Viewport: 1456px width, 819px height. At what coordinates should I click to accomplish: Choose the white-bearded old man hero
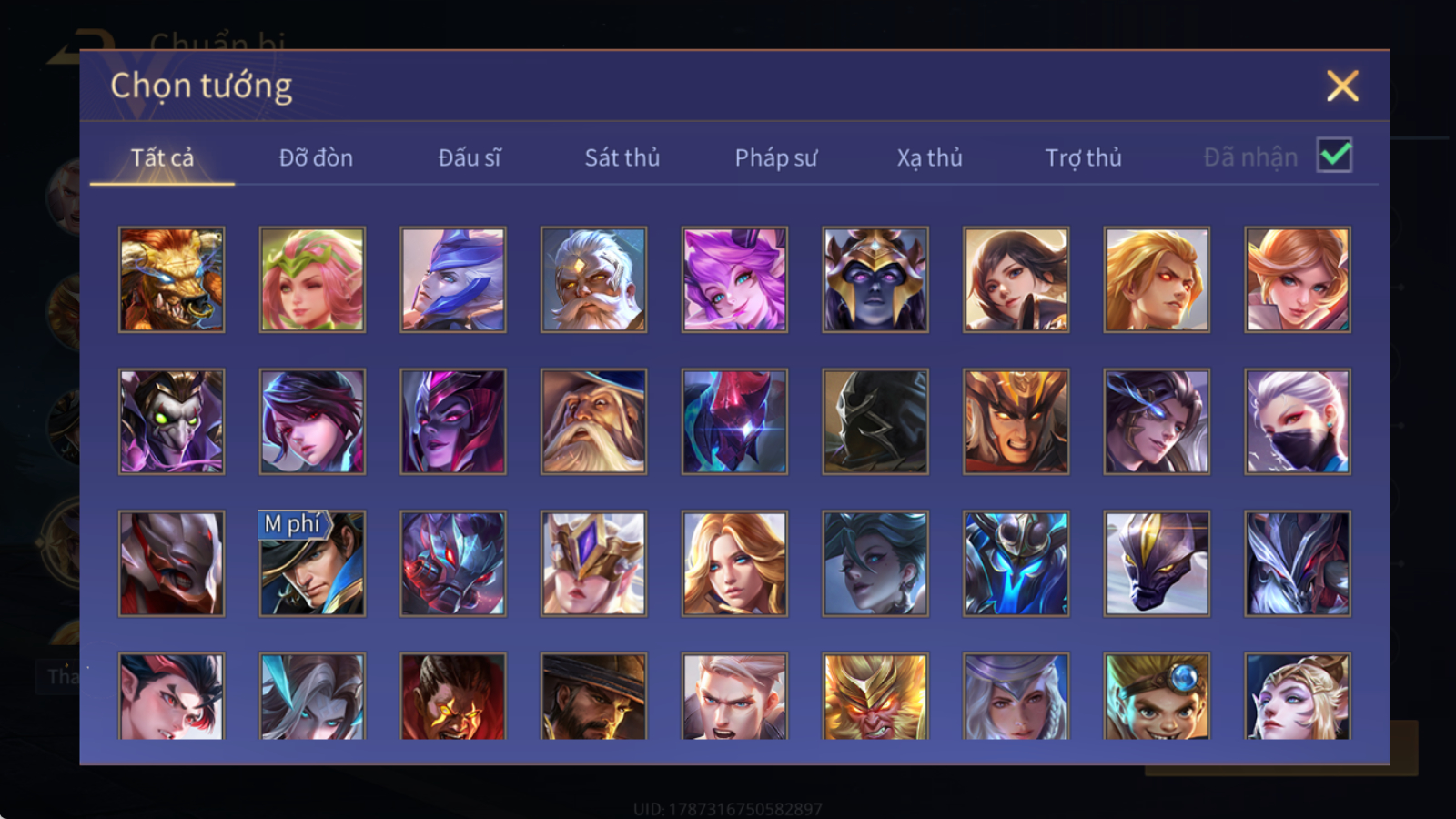pos(593,279)
